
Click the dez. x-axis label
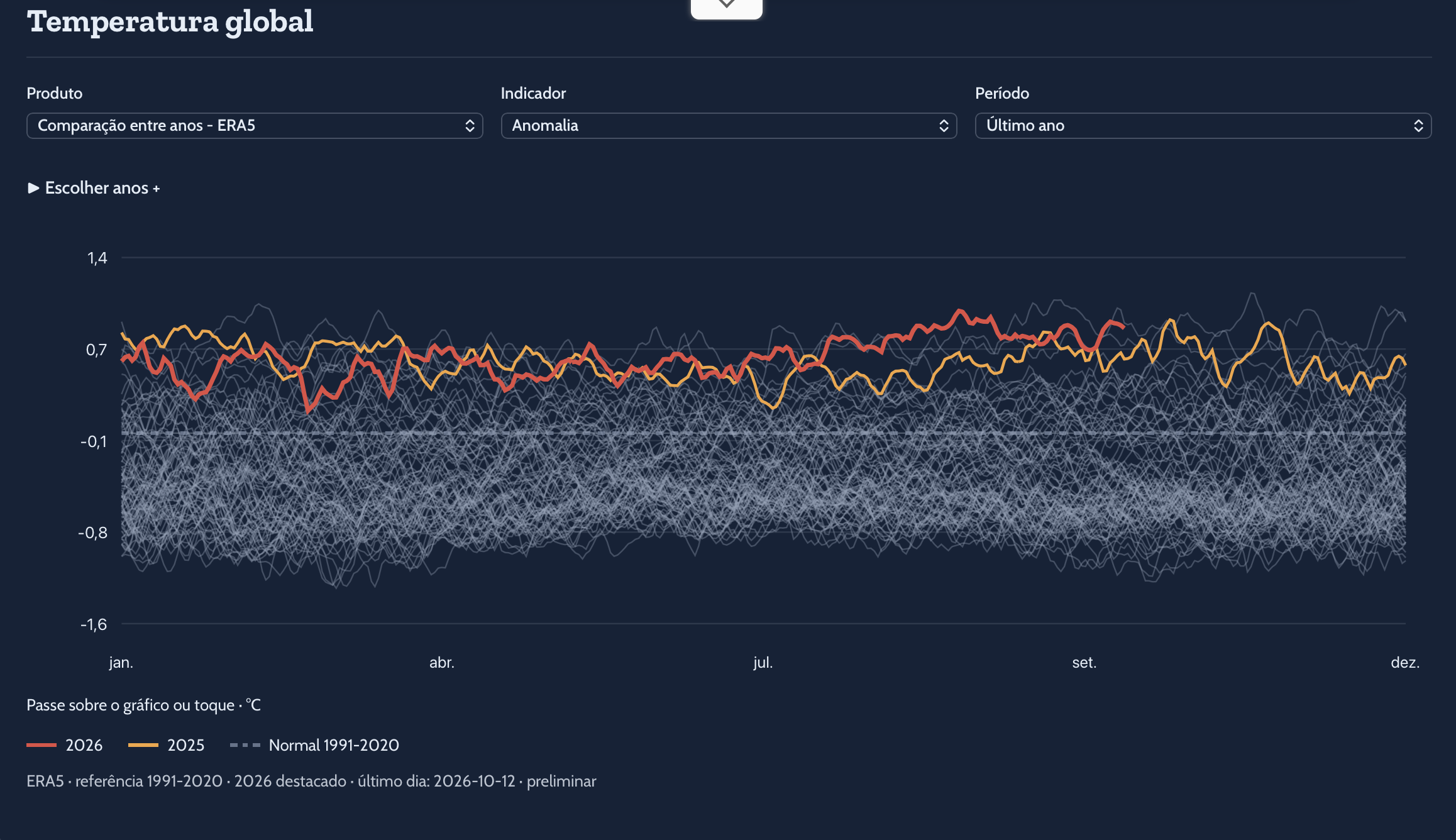tap(1405, 662)
